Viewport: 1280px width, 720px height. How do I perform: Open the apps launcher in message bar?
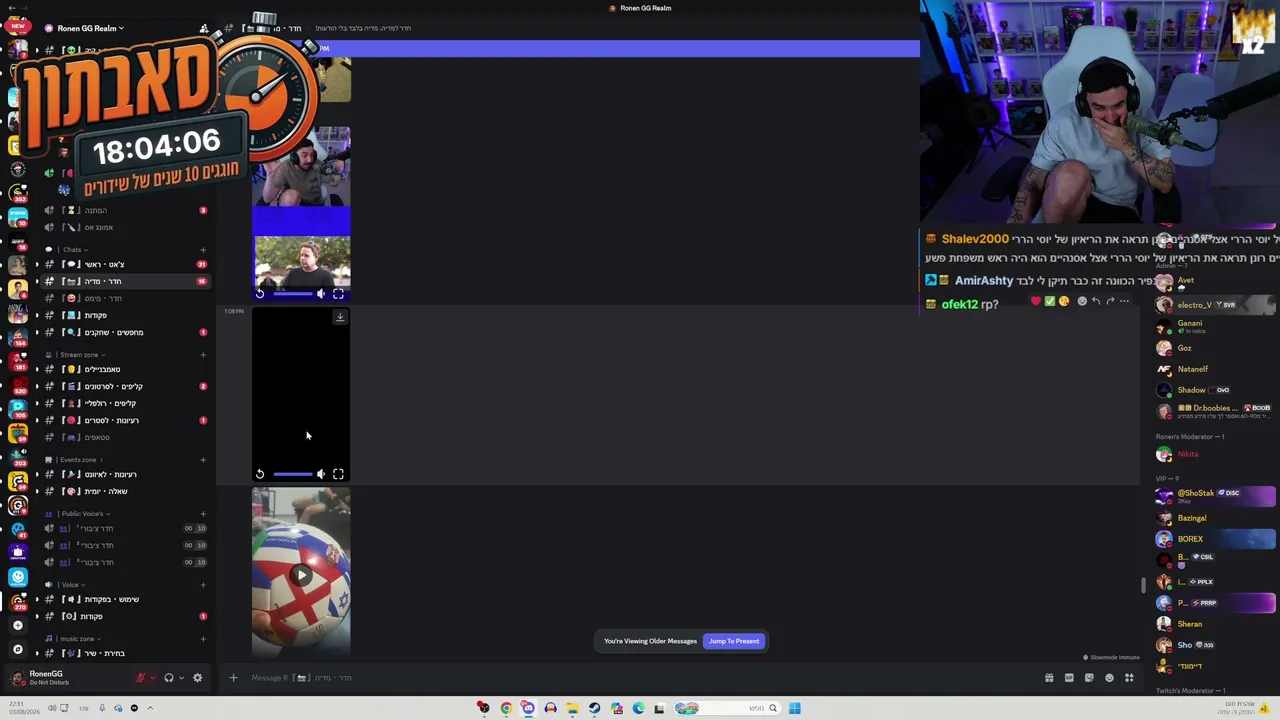[x=1129, y=678]
